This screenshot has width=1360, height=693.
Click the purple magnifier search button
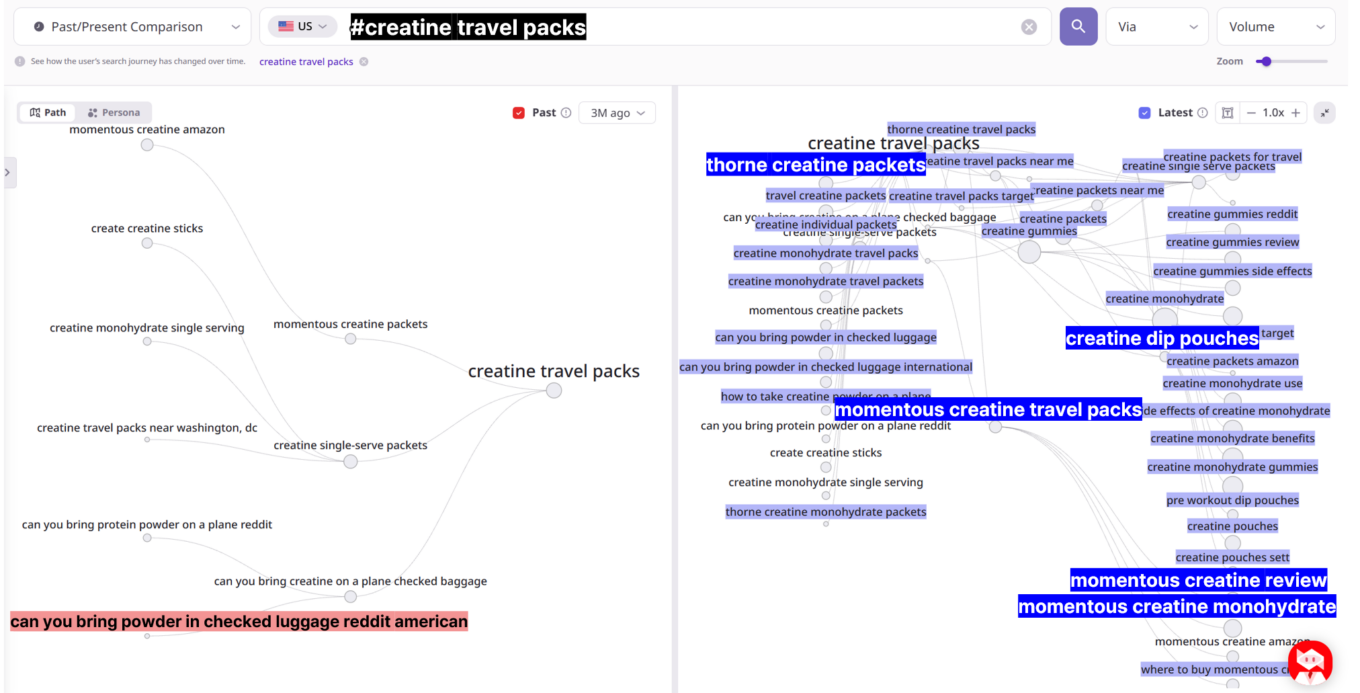(1078, 27)
